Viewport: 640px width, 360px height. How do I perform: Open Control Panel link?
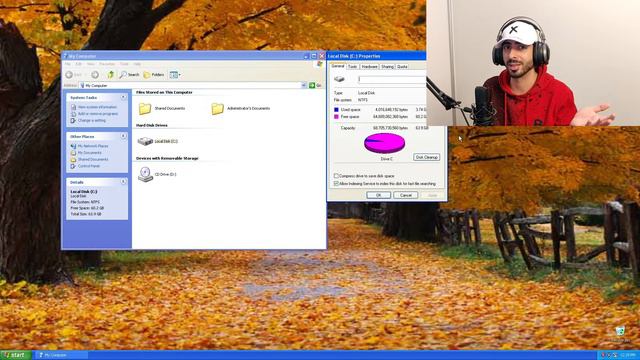pos(89,166)
